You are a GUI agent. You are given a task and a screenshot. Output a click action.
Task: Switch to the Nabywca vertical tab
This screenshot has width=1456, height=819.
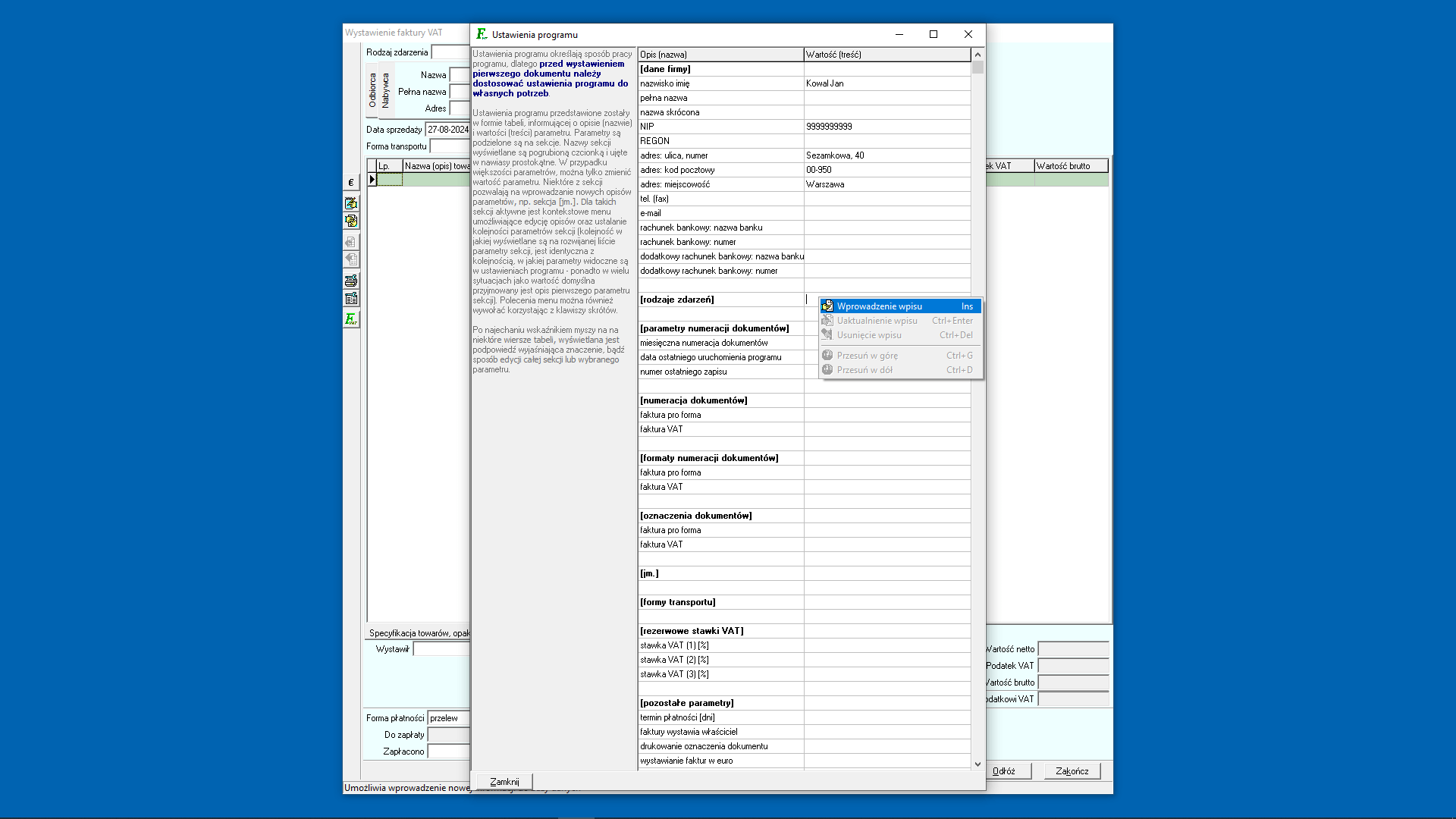385,90
